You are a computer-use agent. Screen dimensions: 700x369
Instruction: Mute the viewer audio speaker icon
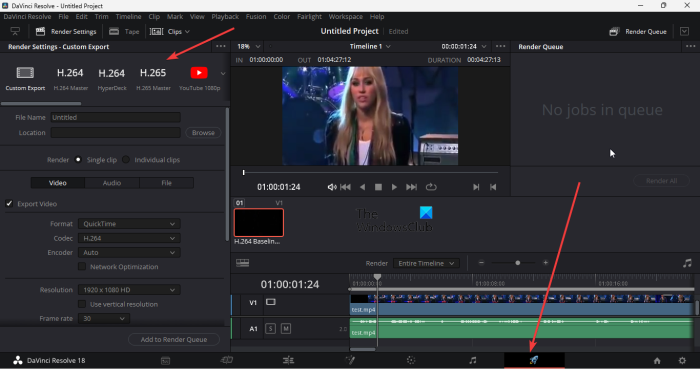coord(332,187)
